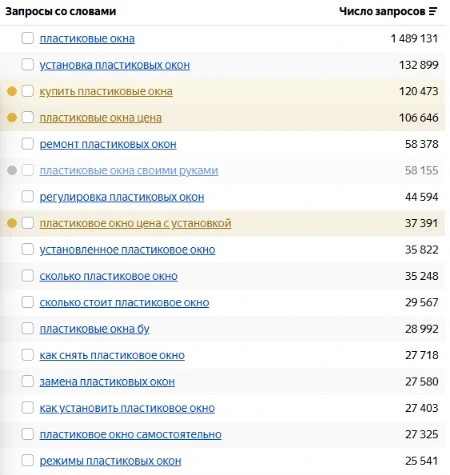Select checkbox for пластиковые окна цена

pyautogui.click(x=28, y=117)
